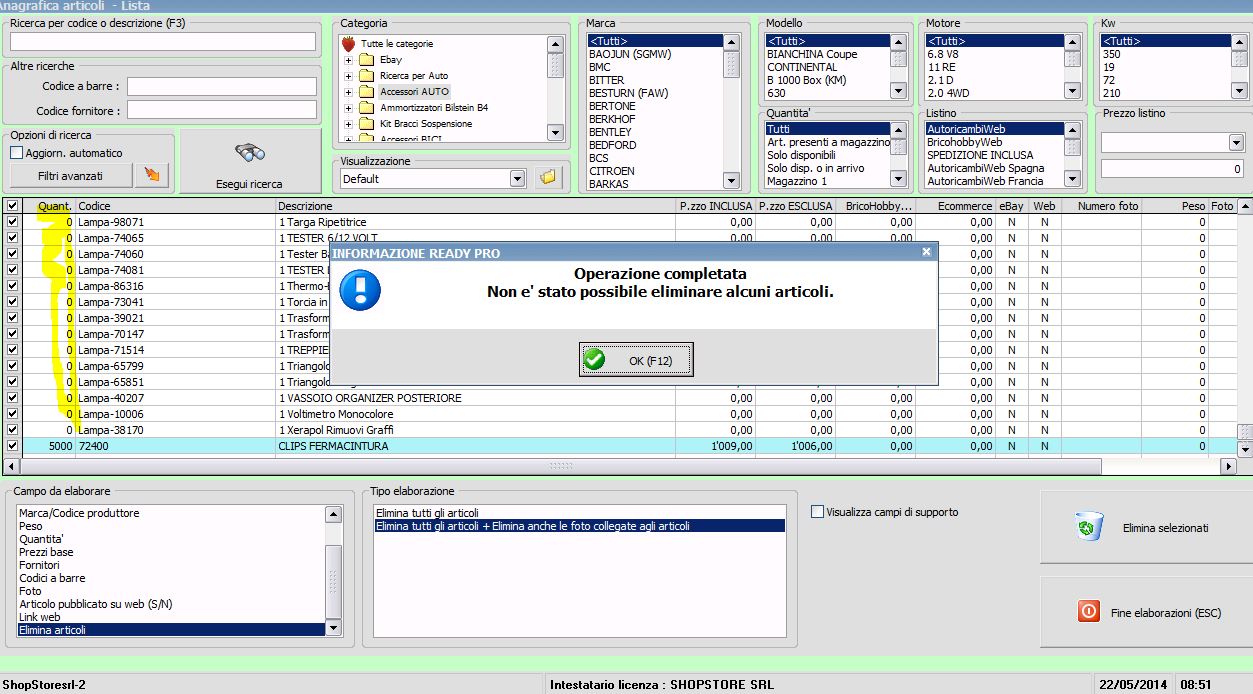
Task: Expand the Ebay category node
Action: (348, 60)
